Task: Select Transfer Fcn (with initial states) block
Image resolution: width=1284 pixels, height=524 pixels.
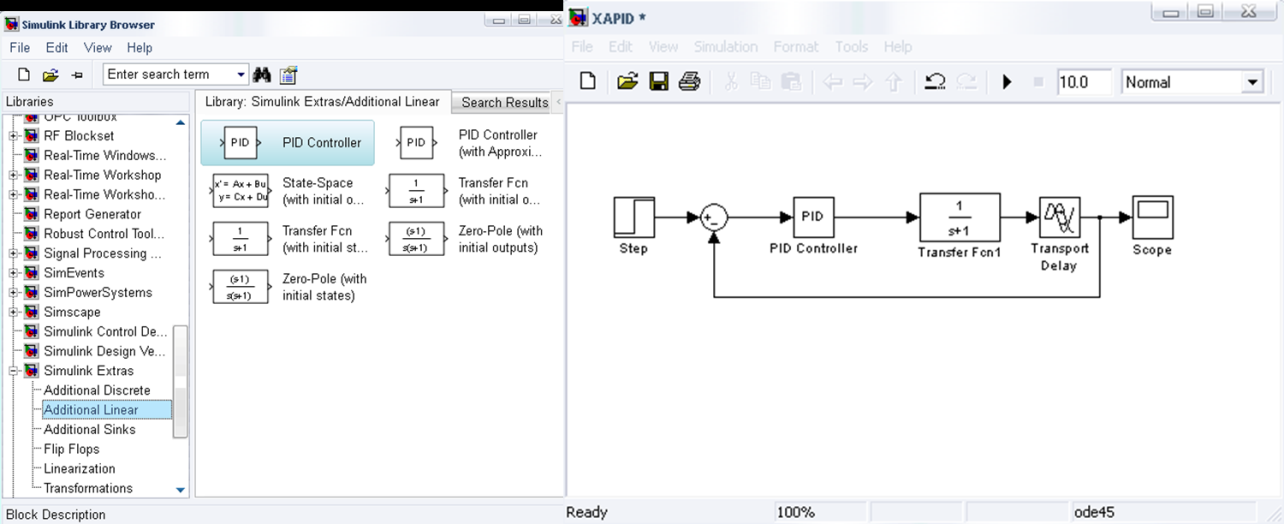Action: 290,239
